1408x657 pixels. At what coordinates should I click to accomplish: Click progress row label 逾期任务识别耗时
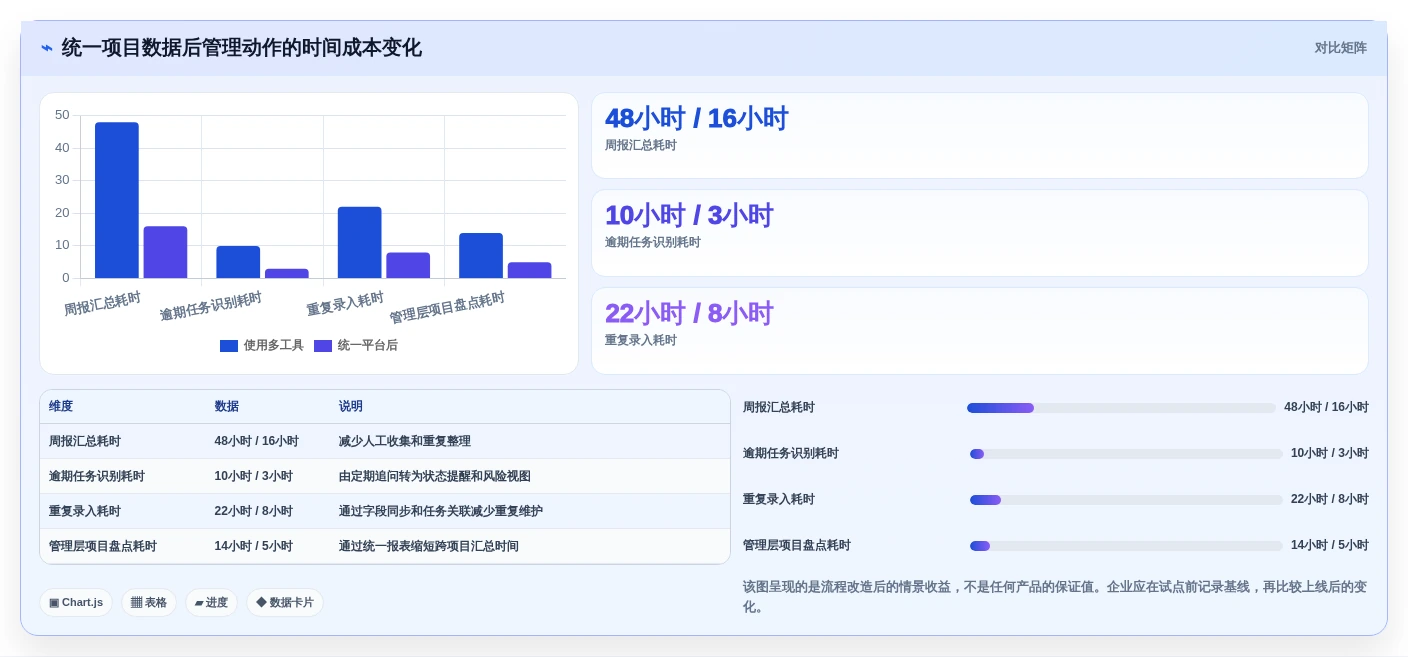790,453
